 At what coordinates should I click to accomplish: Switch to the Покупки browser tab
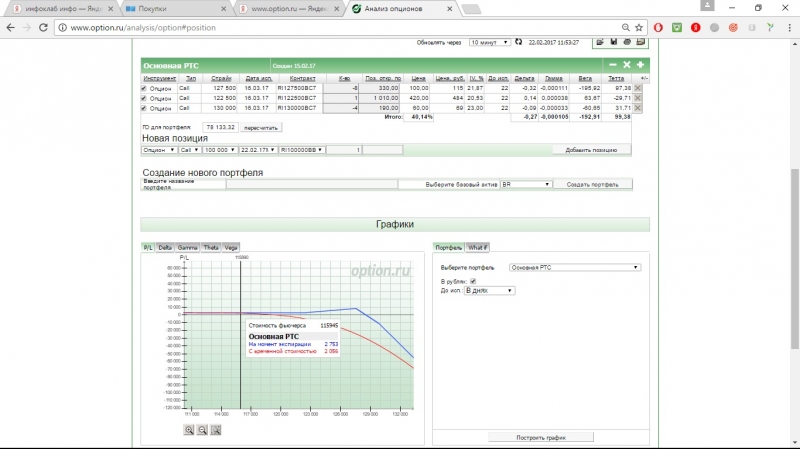pyautogui.click(x=176, y=9)
